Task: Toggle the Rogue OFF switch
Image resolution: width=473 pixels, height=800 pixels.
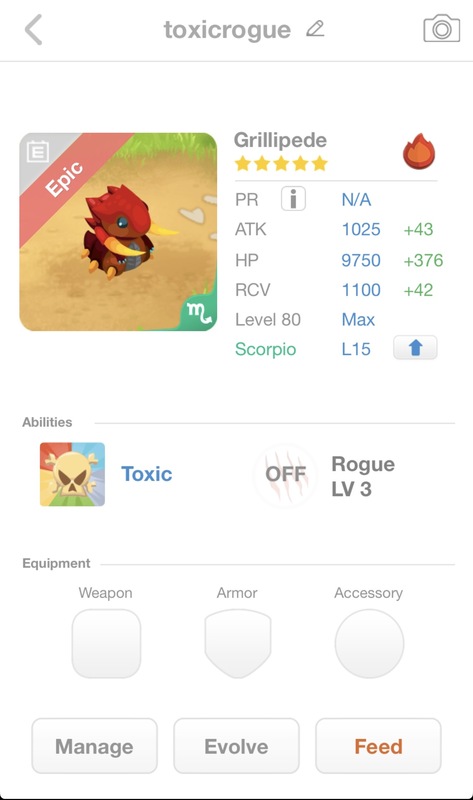Action: [286, 474]
